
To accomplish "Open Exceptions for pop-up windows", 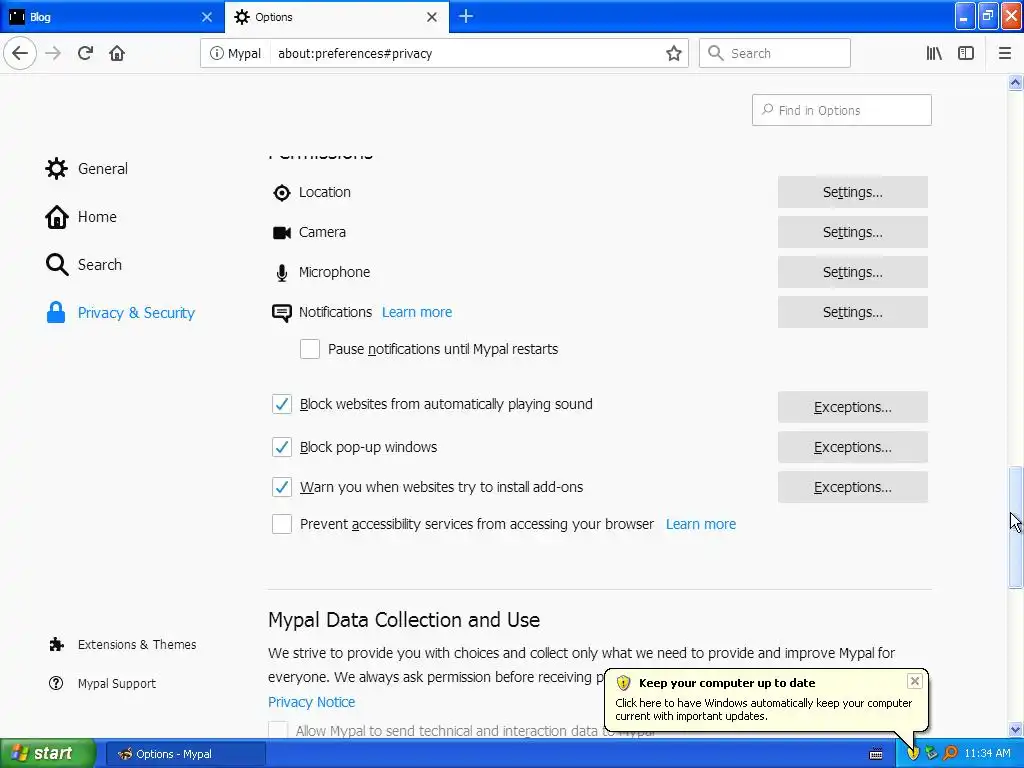I will 852,447.
